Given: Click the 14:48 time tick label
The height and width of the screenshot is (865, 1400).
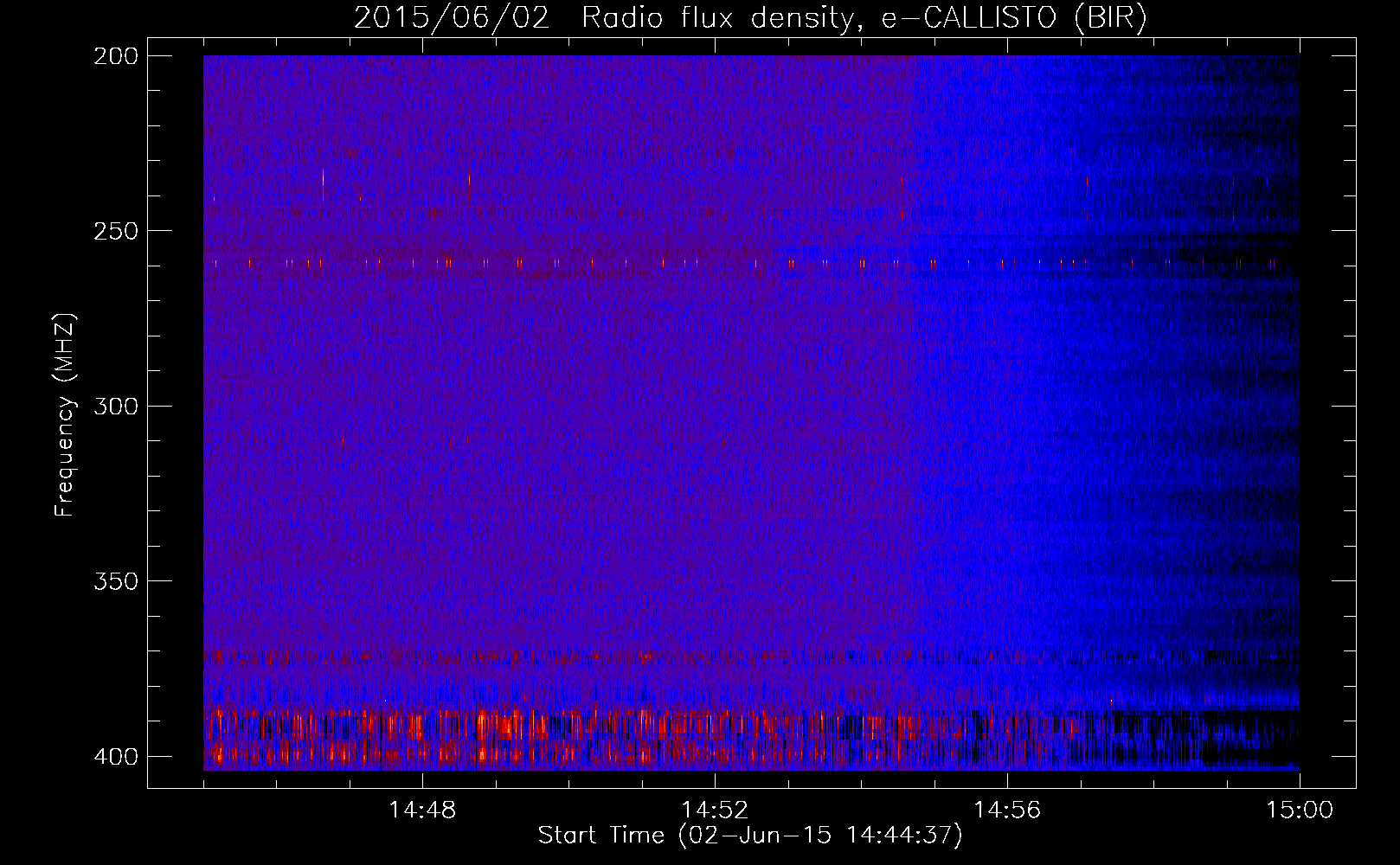Looking at the screenshot, I should pos(422,811).
